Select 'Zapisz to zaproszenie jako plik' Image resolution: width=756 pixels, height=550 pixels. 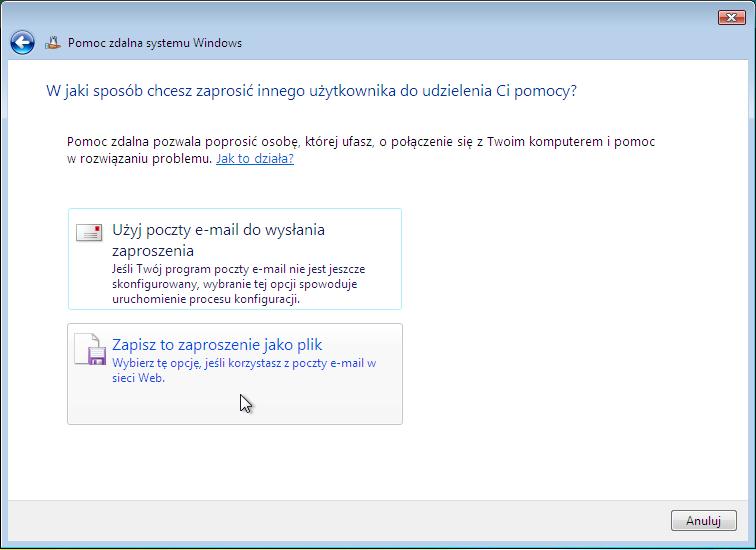235,374
